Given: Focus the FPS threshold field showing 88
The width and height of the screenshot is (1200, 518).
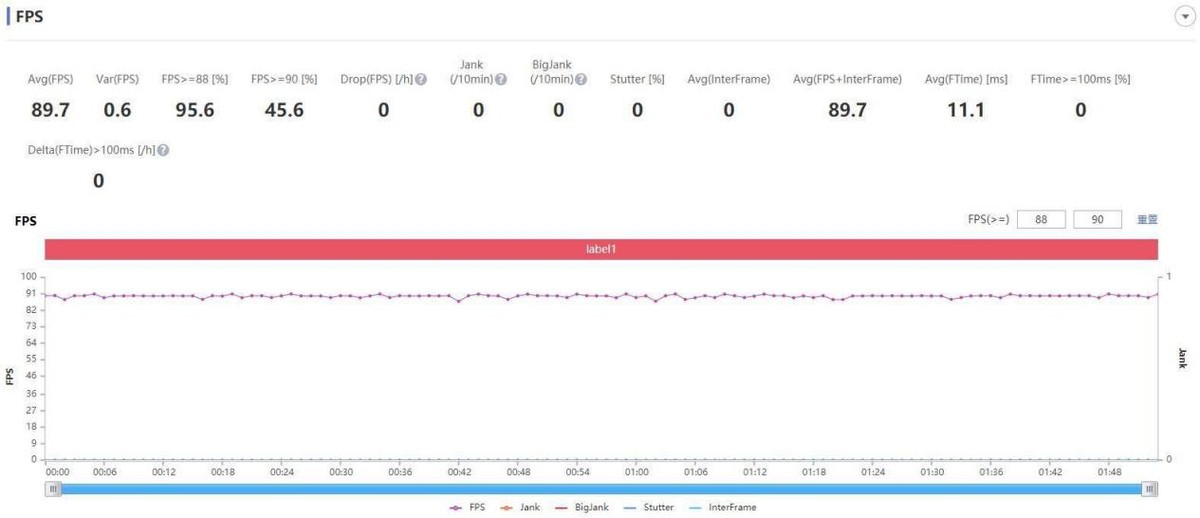Looking at the screenshot, I should point(1041,219).
